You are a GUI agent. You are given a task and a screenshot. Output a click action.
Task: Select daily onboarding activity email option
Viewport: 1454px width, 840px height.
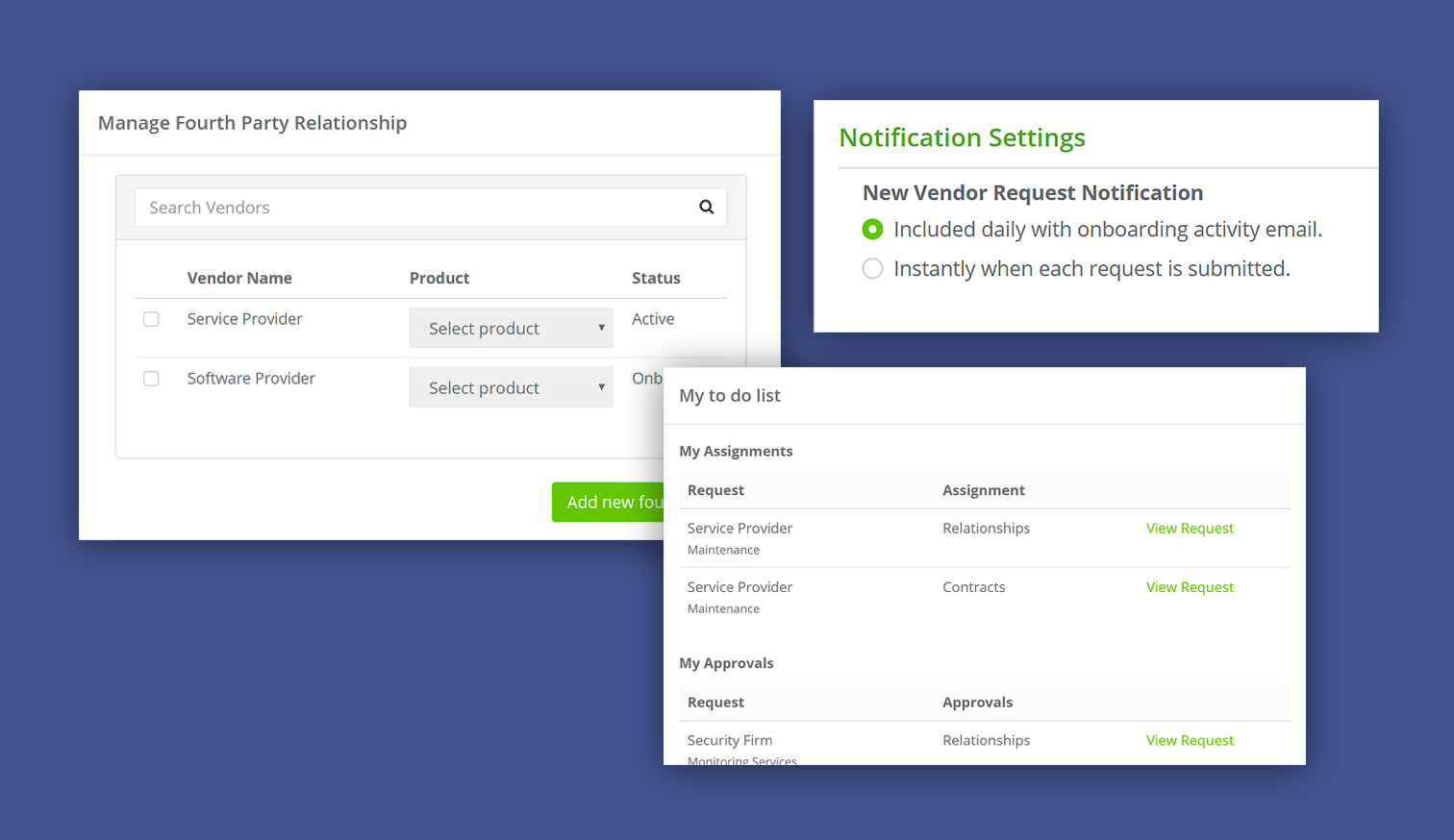872,230
